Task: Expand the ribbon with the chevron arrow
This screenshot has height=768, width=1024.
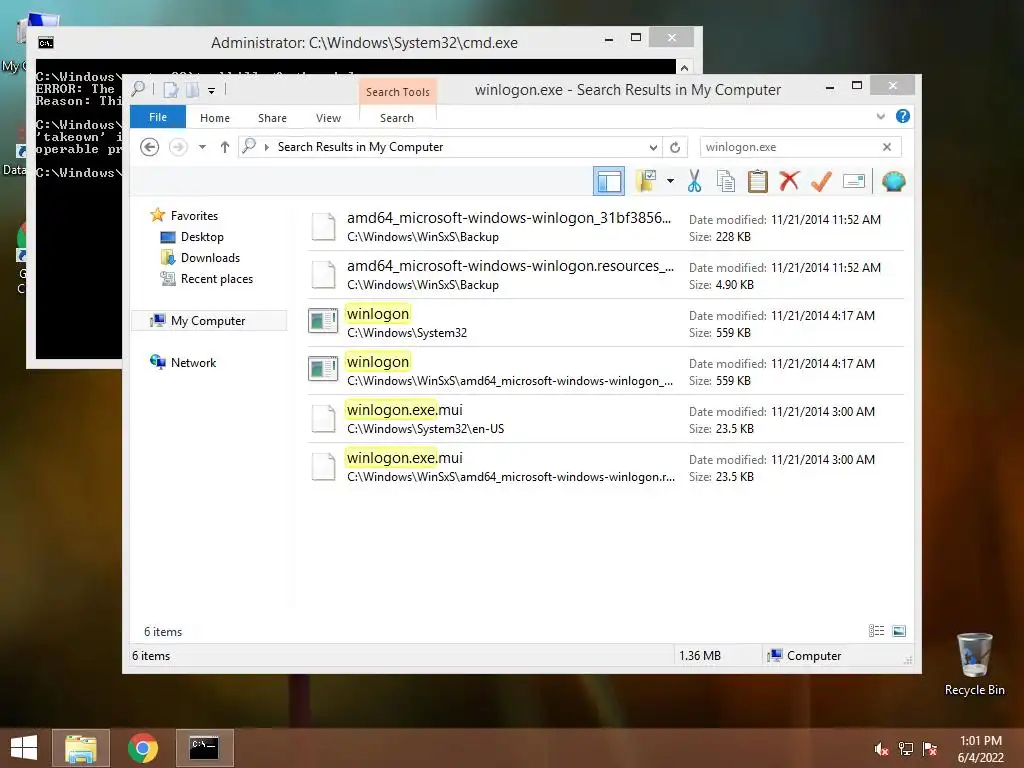Action: pos(880,116)
